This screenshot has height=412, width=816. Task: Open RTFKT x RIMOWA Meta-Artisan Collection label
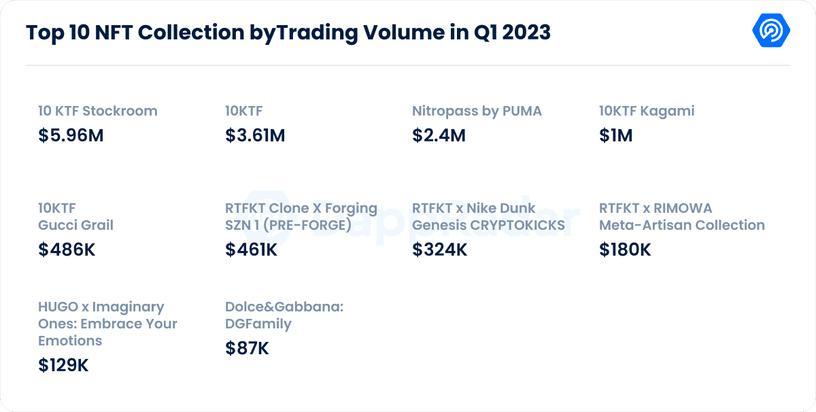pos(681,217)
